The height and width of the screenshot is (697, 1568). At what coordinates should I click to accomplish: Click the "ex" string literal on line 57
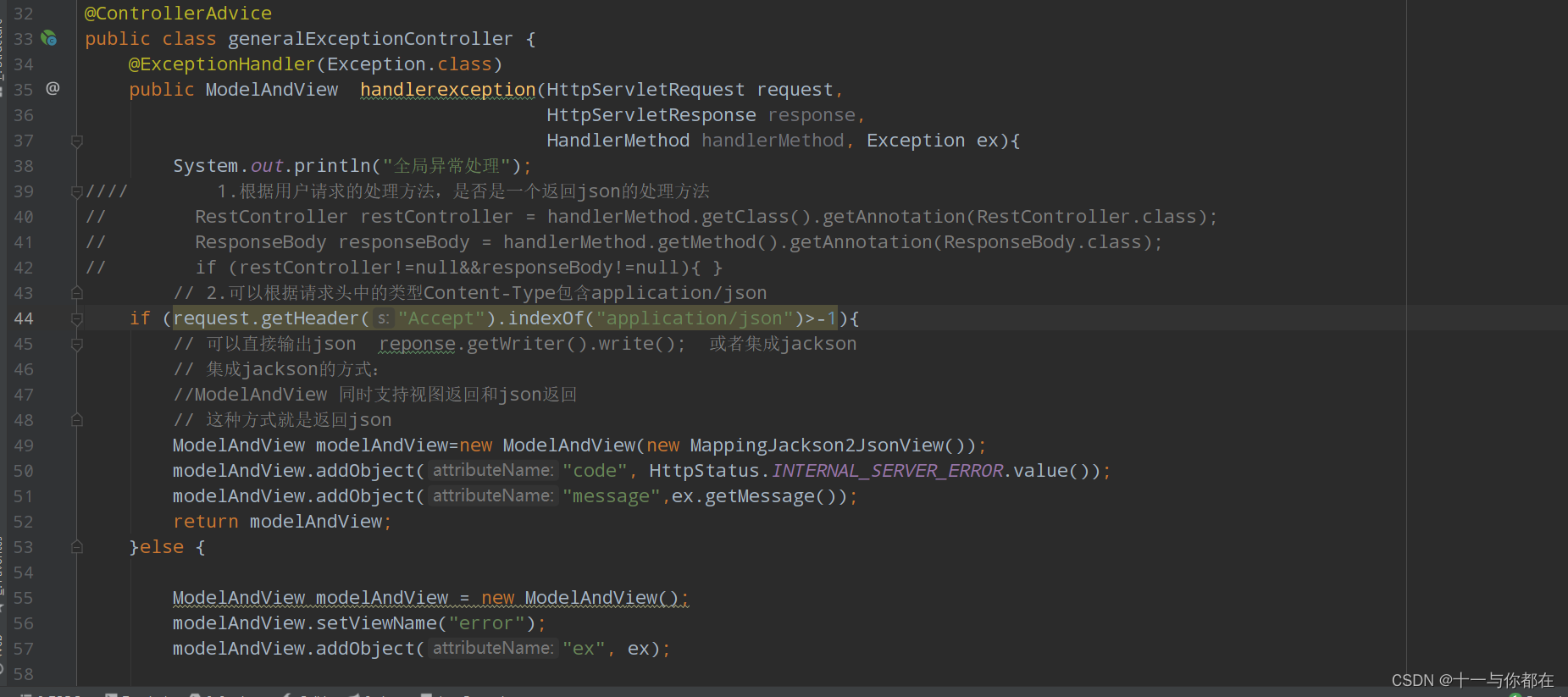pyautogui.click(x=584, y=649)
